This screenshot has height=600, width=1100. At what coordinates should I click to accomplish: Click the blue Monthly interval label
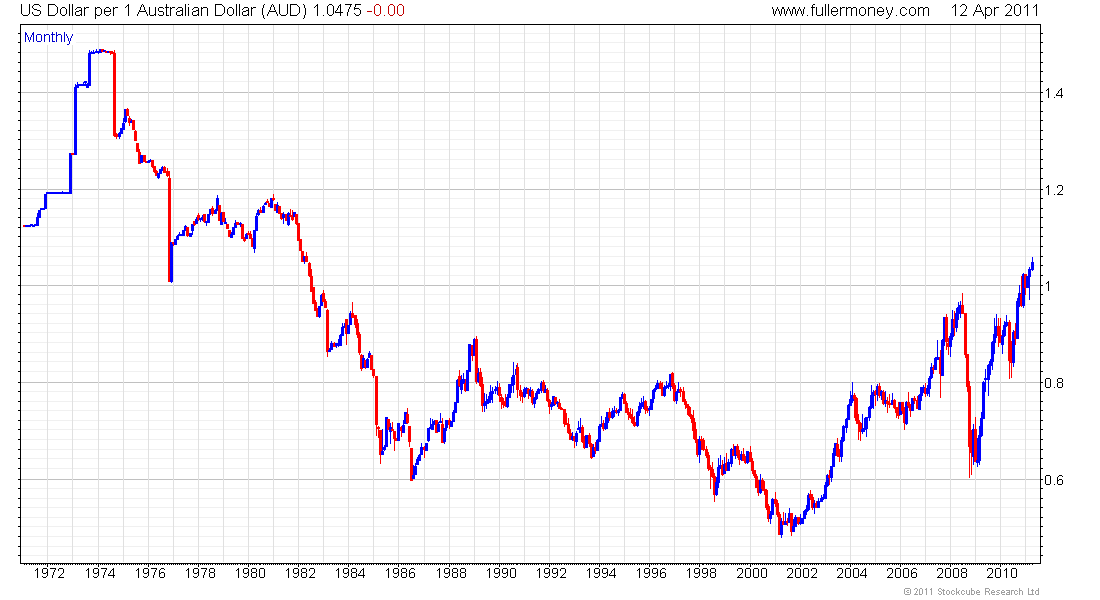(48, 37)
